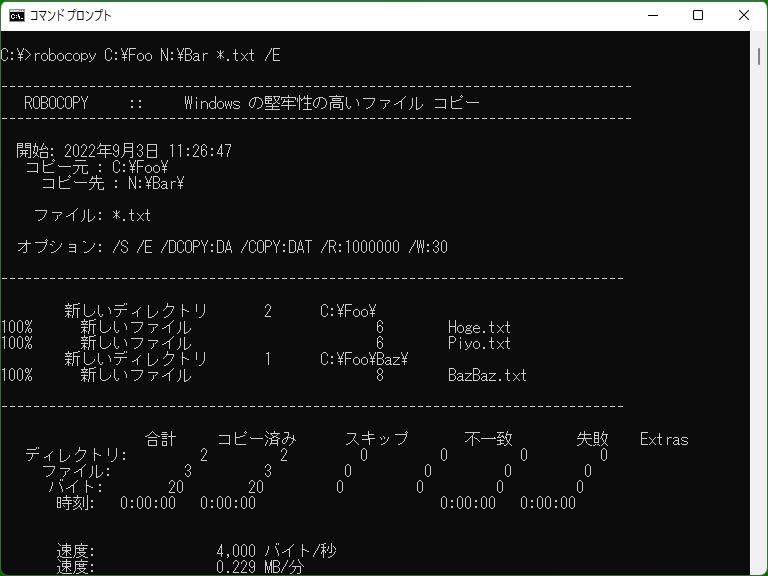The width and height of the screenshot is (768, 576).
Task: Click the ROBOCOPY header word
Action: pyautogui.click(x=56, y=103)
